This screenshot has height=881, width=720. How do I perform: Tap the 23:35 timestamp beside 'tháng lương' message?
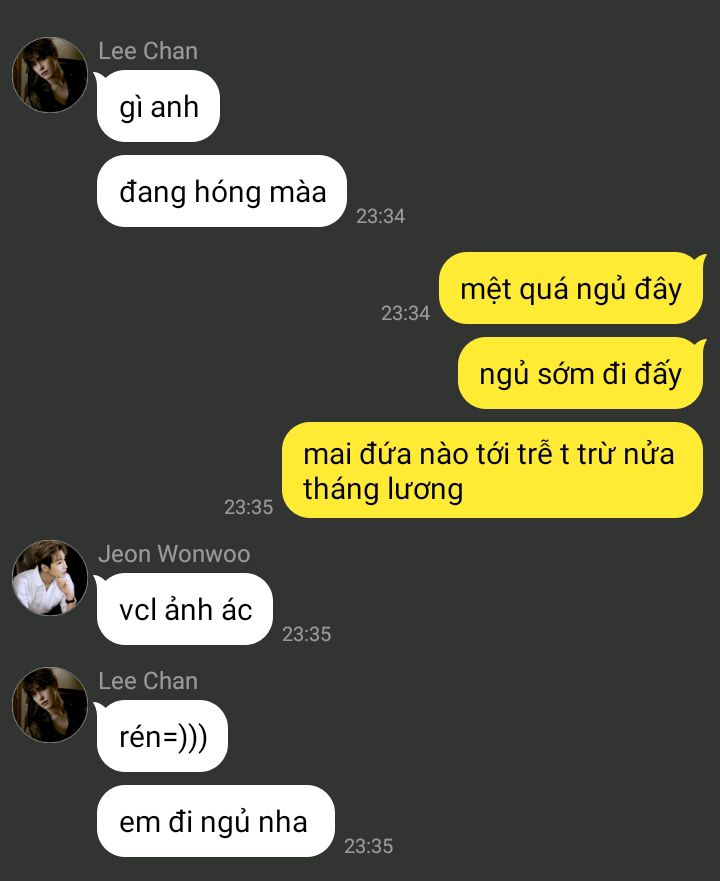tap(248, 507)
